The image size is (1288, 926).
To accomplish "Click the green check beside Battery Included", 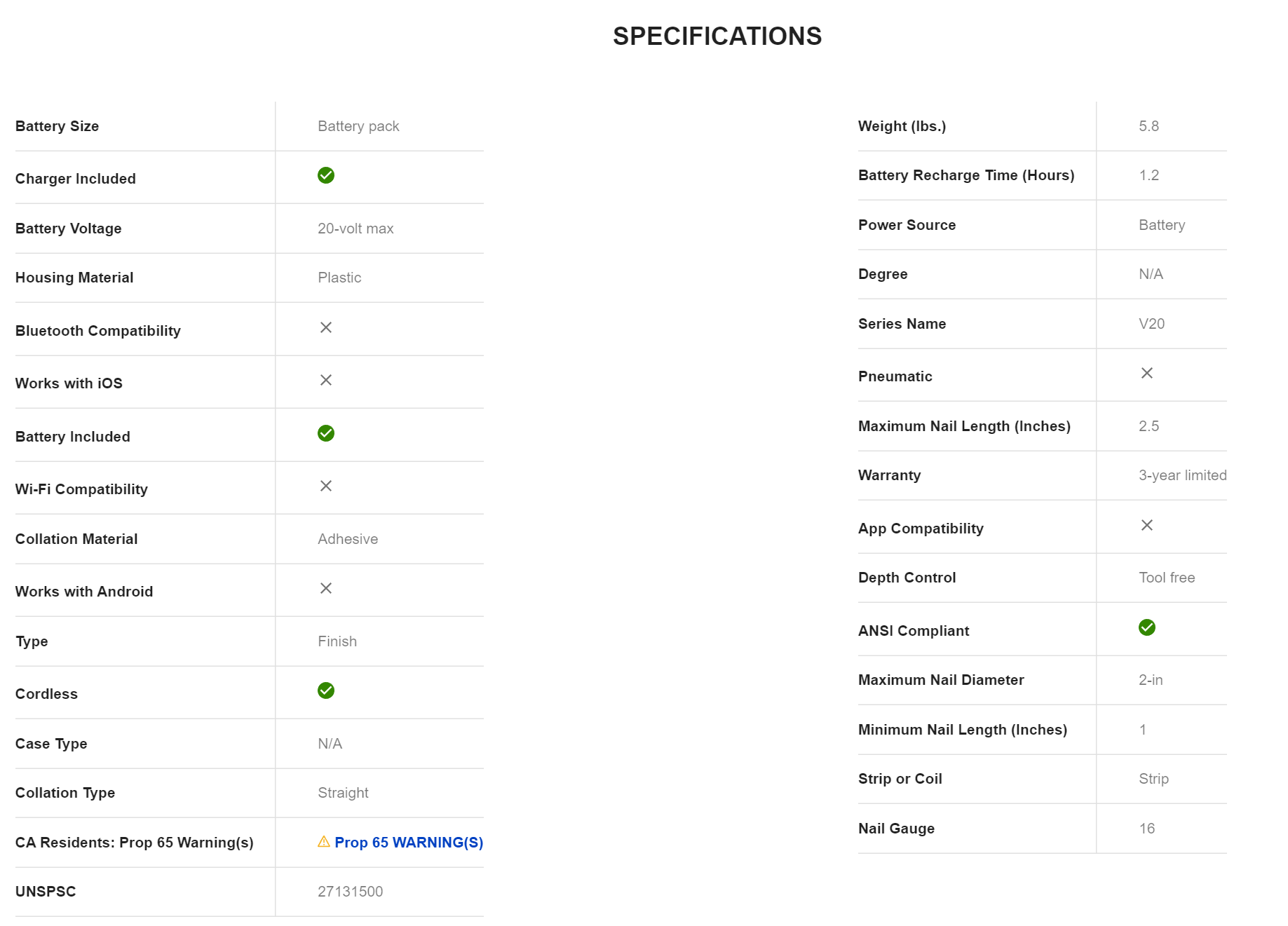I will pos(326,433).
